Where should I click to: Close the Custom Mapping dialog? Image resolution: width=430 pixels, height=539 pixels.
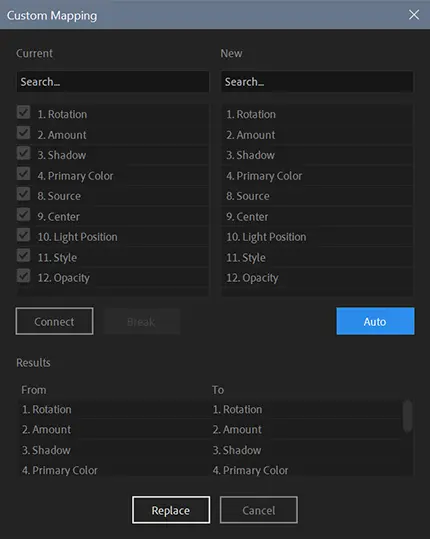tap(414, 14)
